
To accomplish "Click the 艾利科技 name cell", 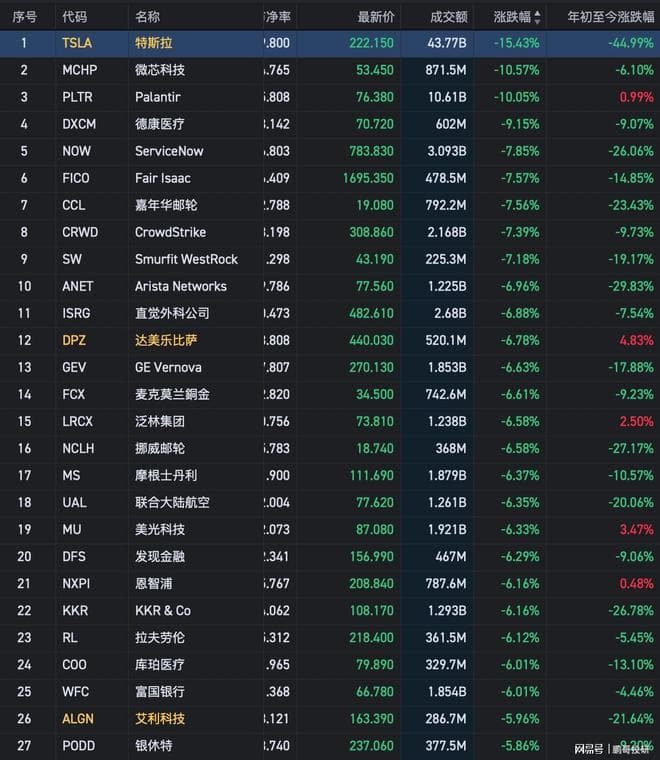I will click(x=160, y=719).
